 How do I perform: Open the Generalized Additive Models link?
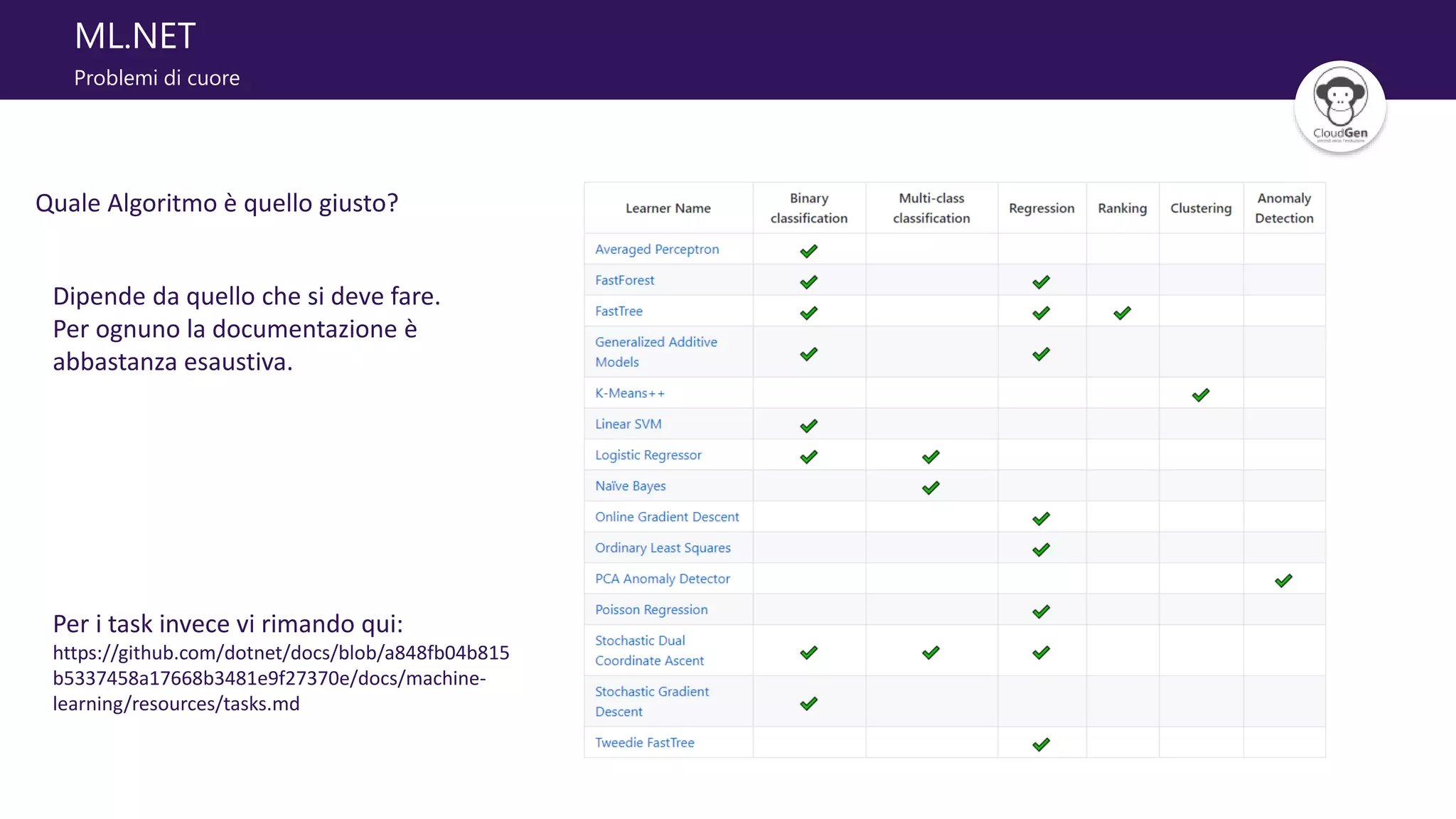[x=656, y=352]
